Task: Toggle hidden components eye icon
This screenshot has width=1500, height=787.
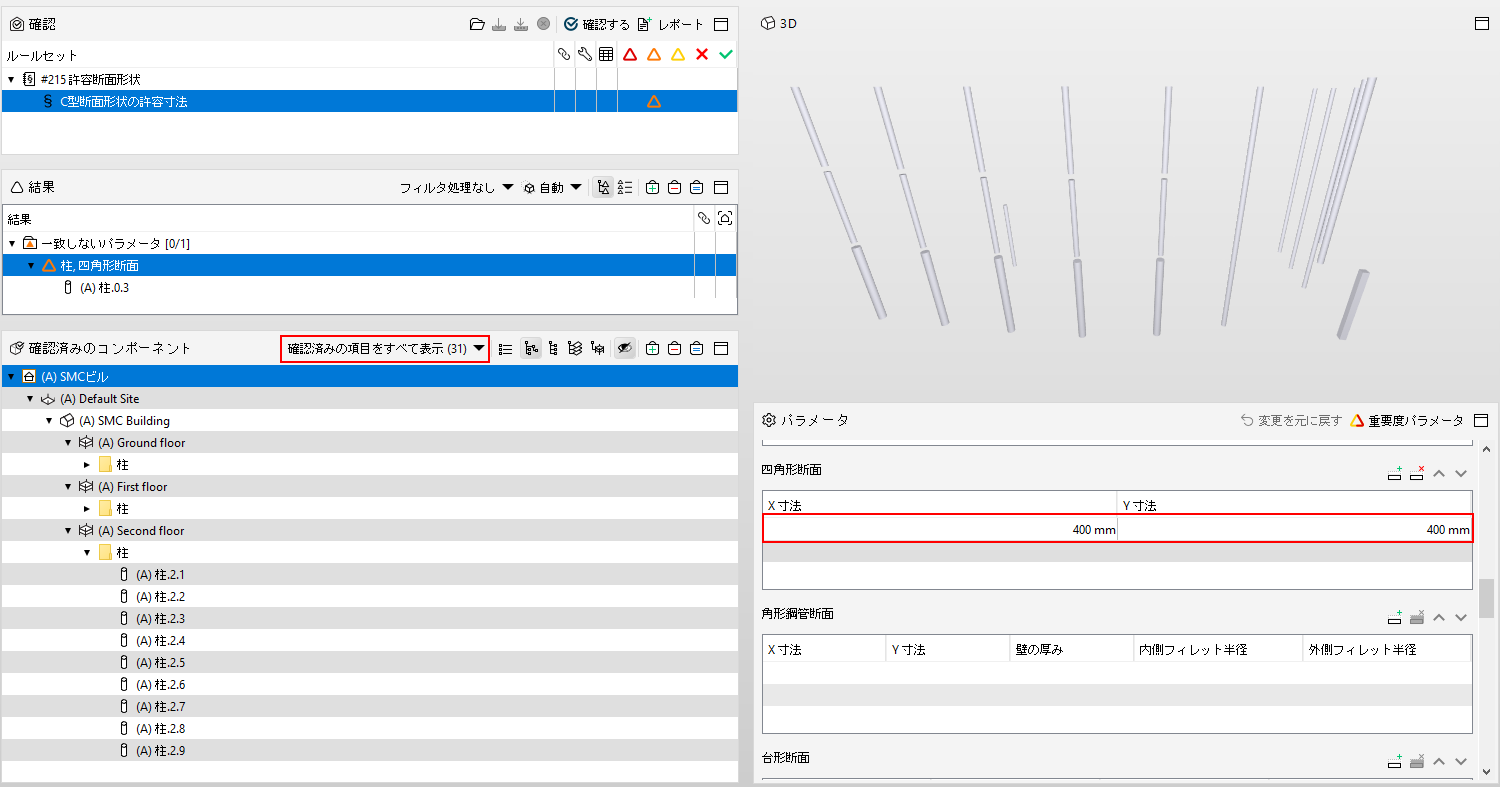Action: click(x=625, y=349)
